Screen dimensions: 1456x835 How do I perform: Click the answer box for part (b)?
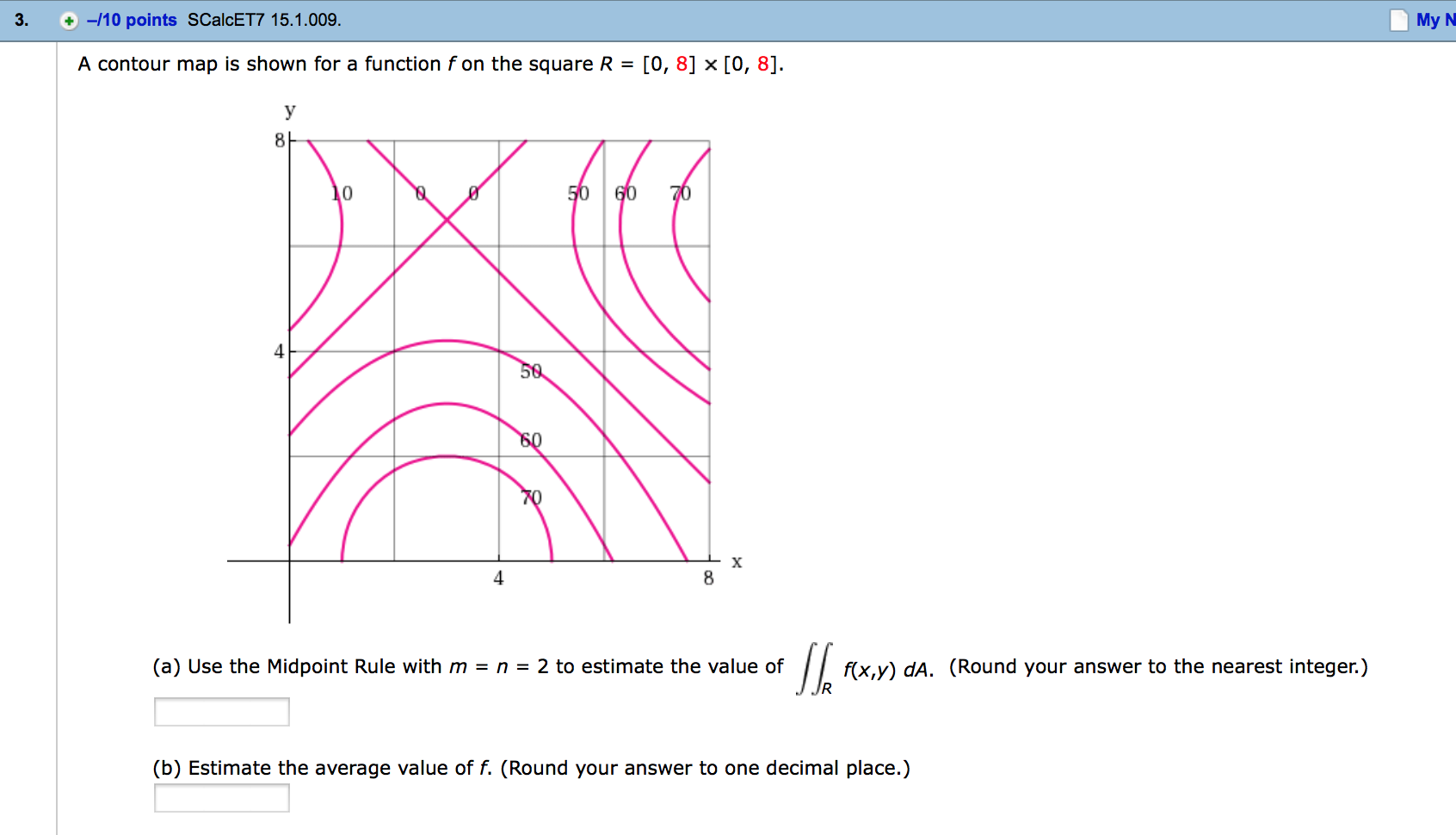tap(221, 798)
